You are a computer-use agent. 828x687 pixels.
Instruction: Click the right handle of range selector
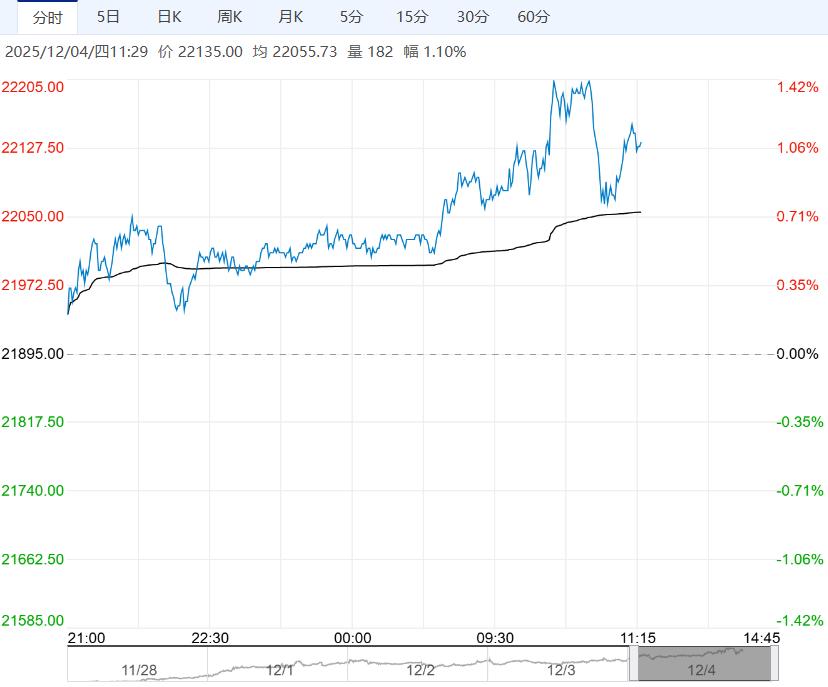775,664
